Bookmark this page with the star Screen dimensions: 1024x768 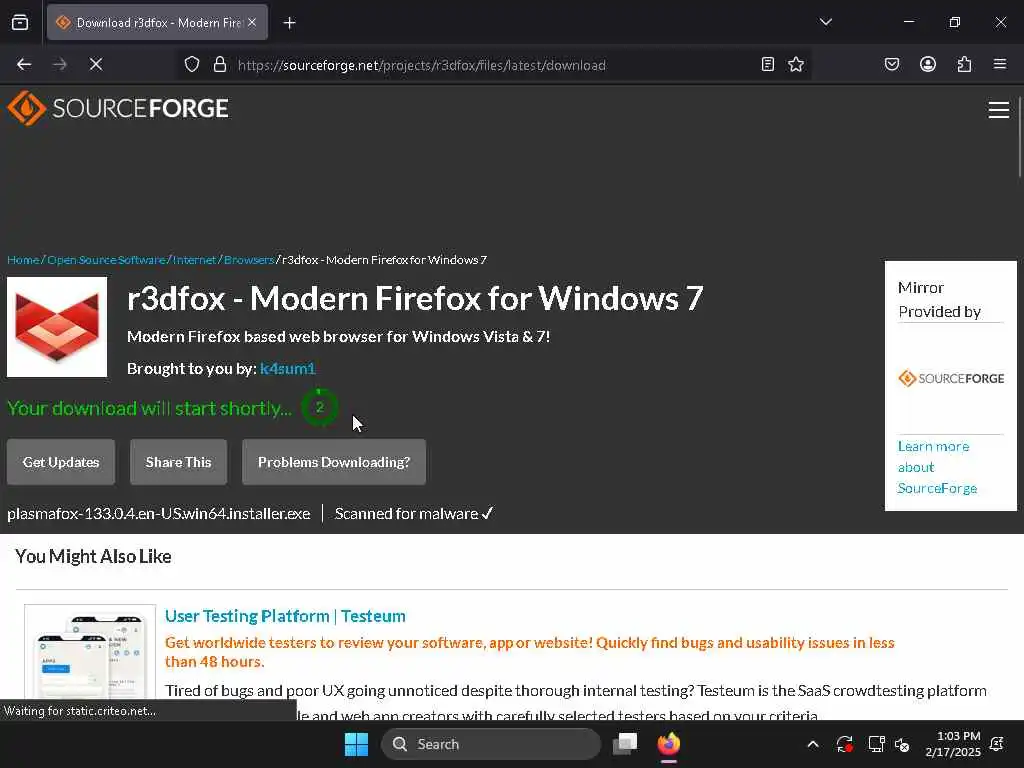[795, 65]
